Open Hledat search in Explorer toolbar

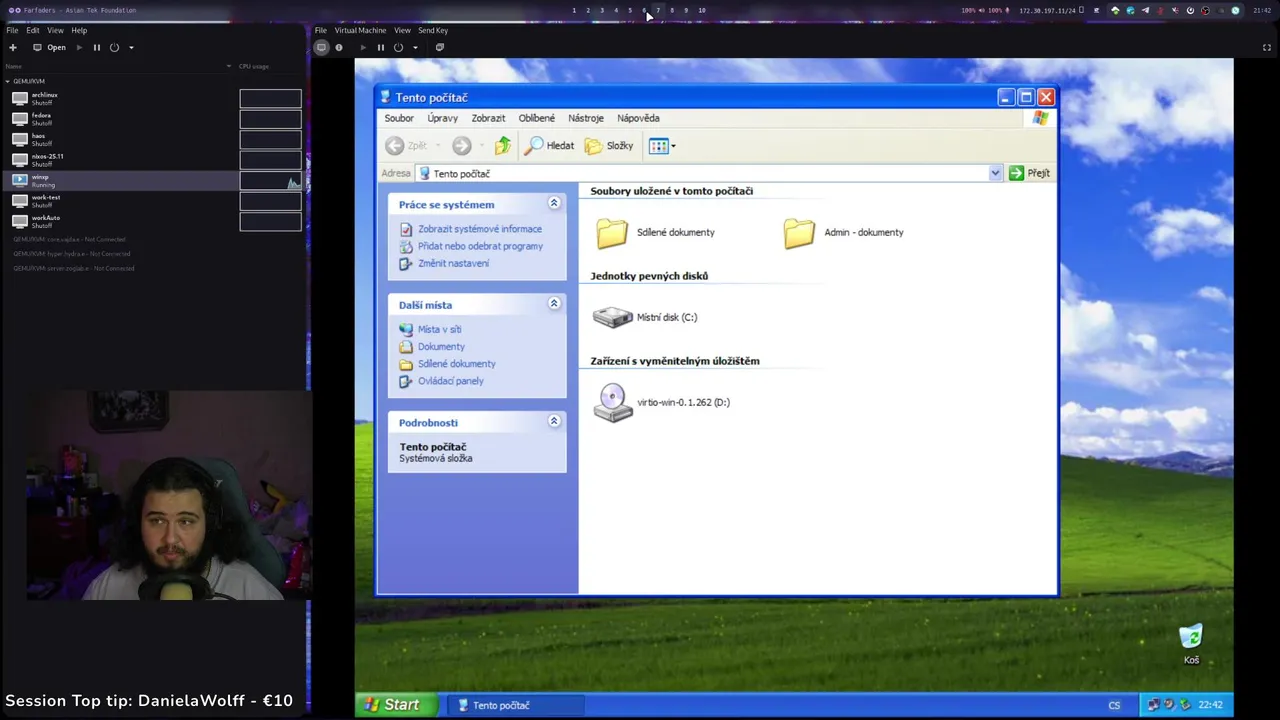549,146
